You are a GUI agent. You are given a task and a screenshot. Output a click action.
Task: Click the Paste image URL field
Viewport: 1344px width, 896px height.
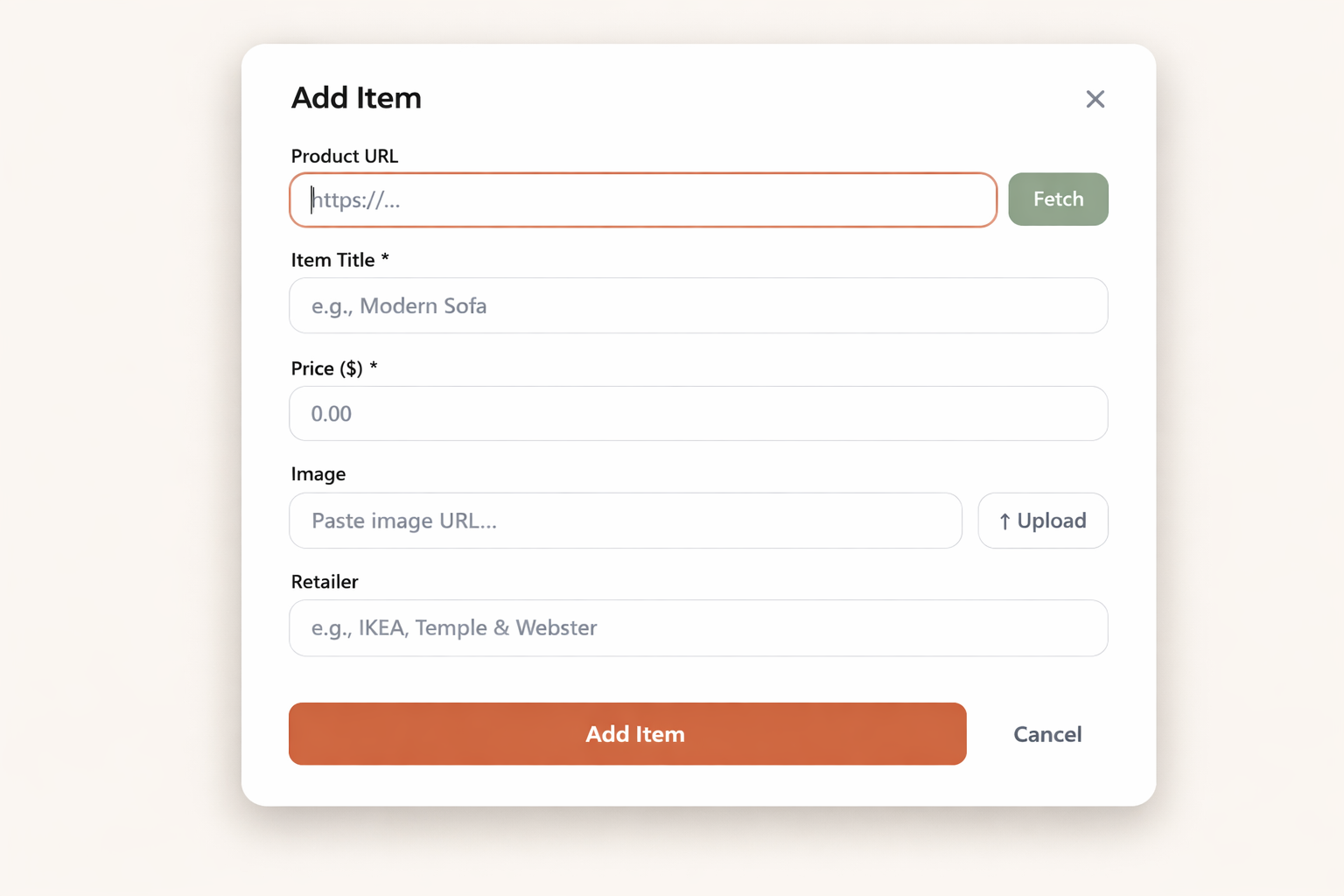(x=626, y=521)
